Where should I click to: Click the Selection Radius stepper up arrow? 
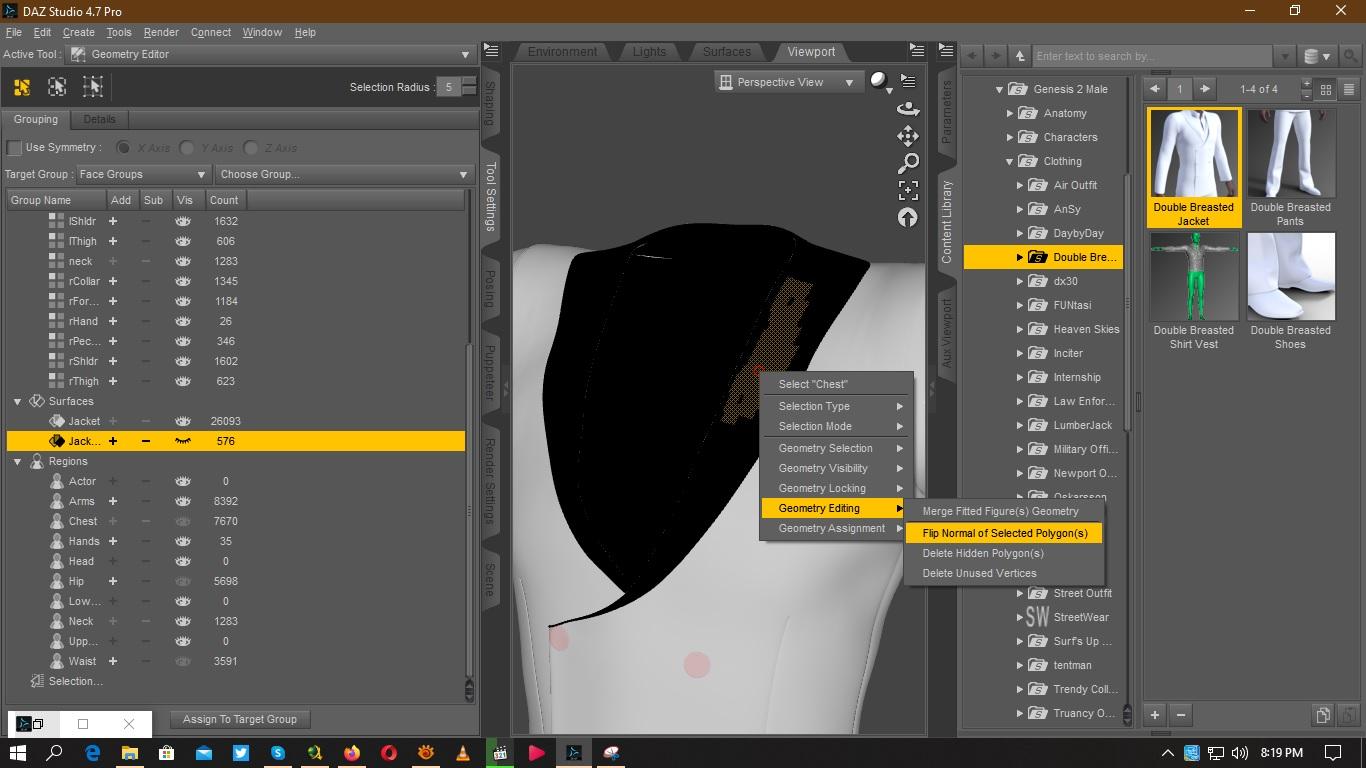pos(469,82)
